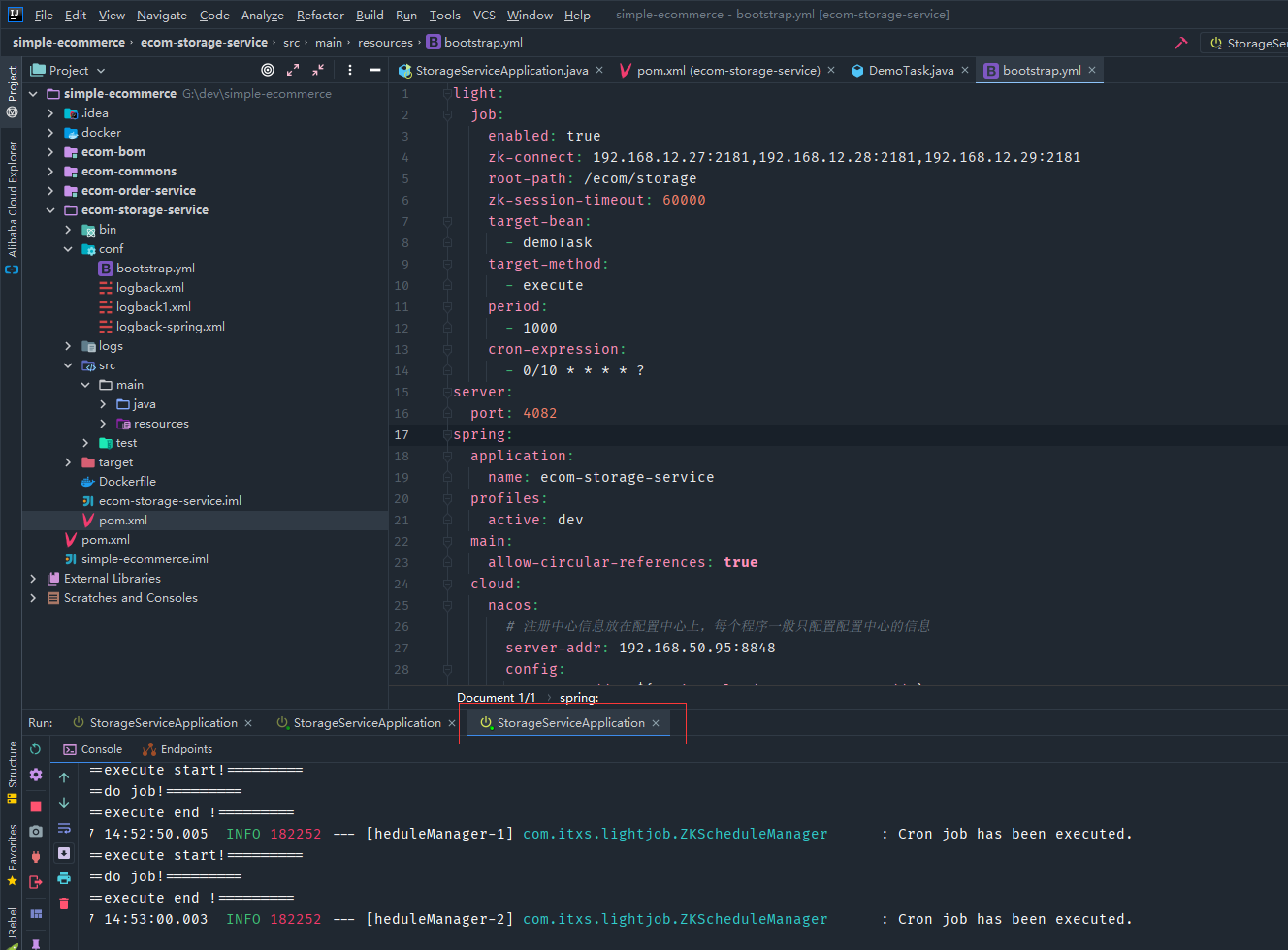Select Dockerfile in project tree
1288x950 pixels.
tap(127, 482)
